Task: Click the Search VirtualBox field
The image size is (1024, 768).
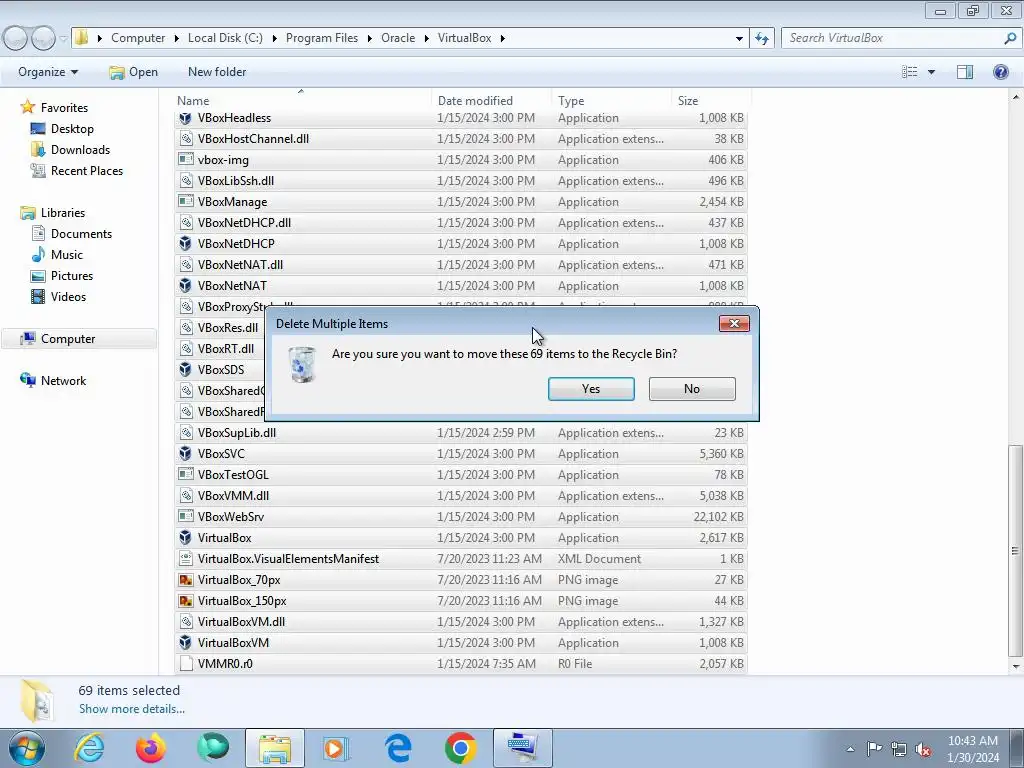Action: (891, 38)
